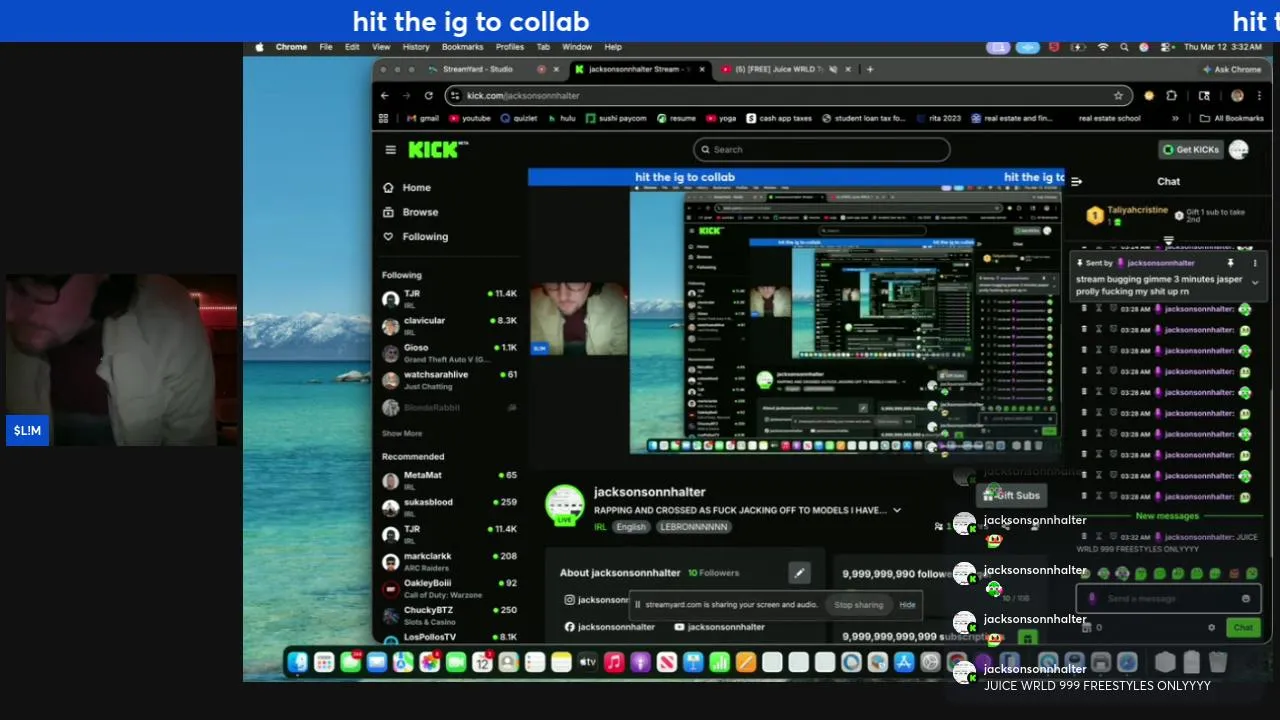Focus the Kick Search field

coord(821,150)
